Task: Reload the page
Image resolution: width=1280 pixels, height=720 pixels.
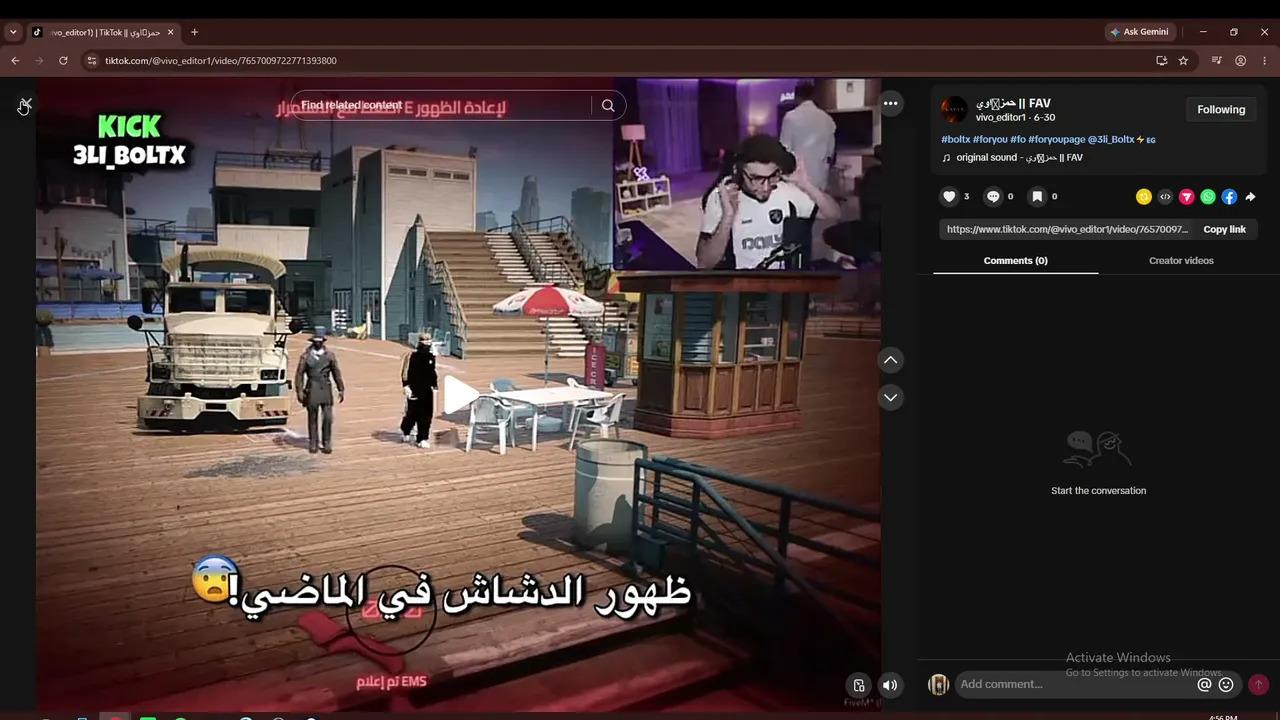Action: [63, 61]
